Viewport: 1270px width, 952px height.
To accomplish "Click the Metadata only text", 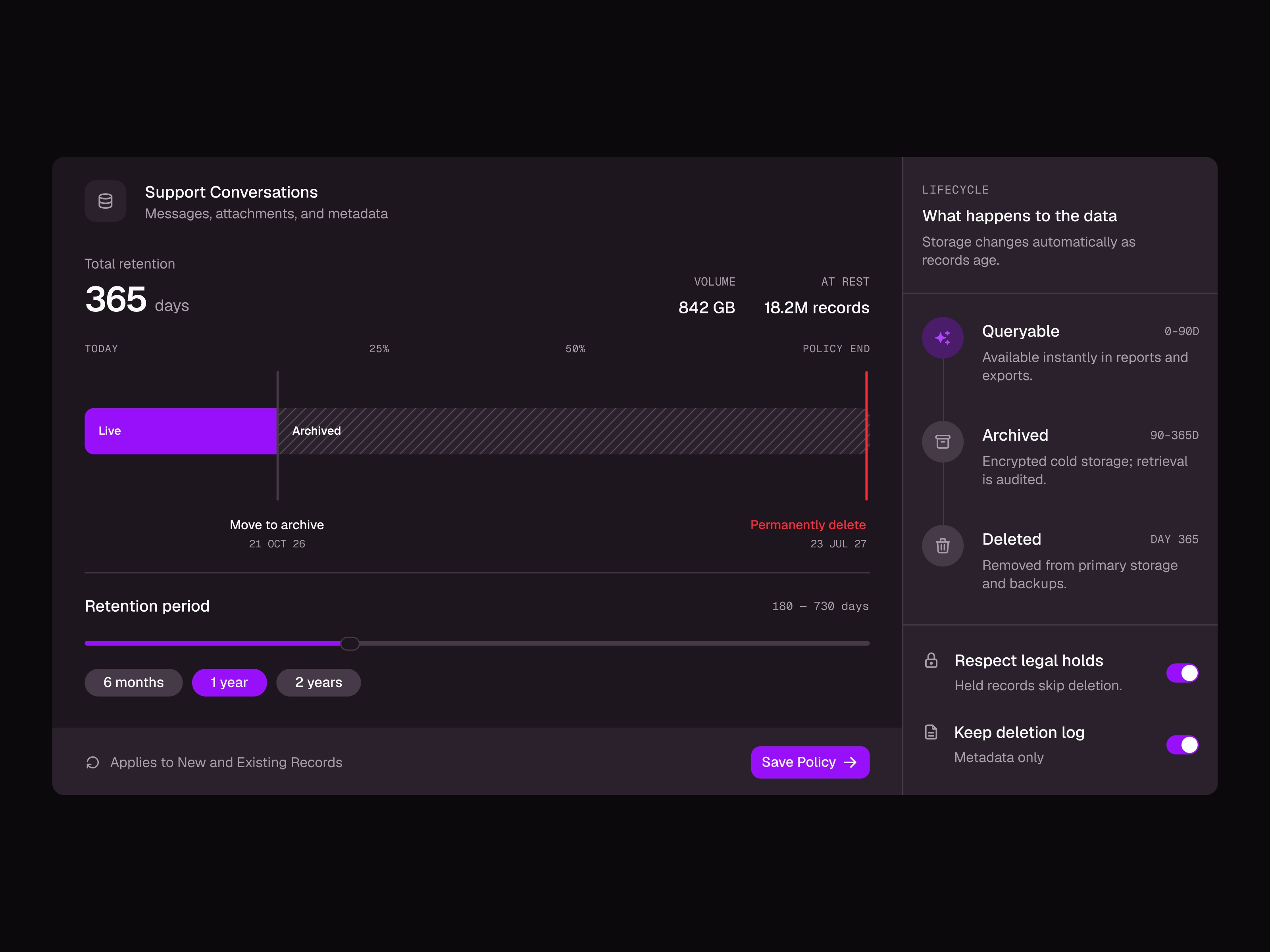I will pos(999,758).
